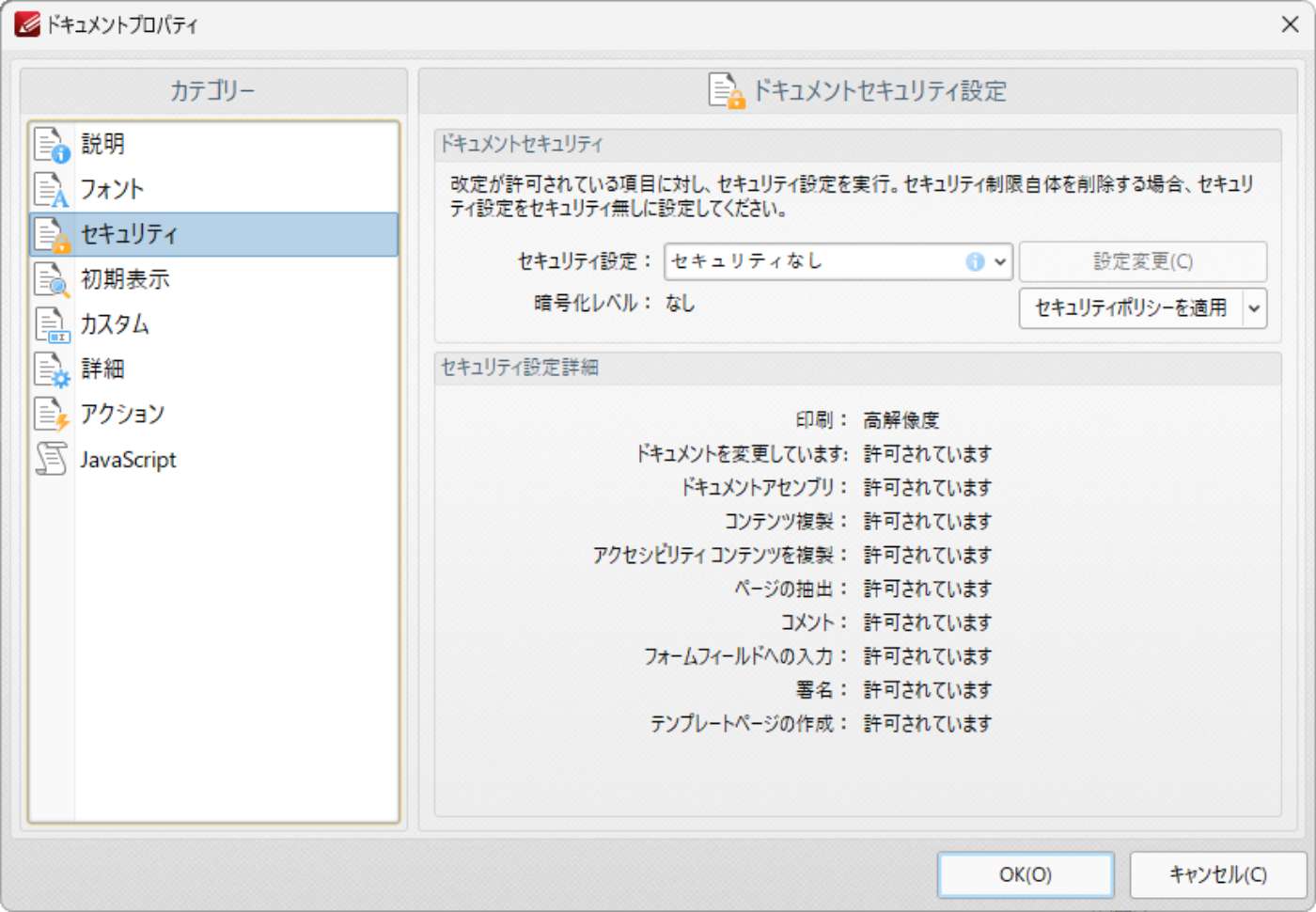Click the フォント category icon
The height and width of the screenshot is (912, 1316).
point(52,189)
